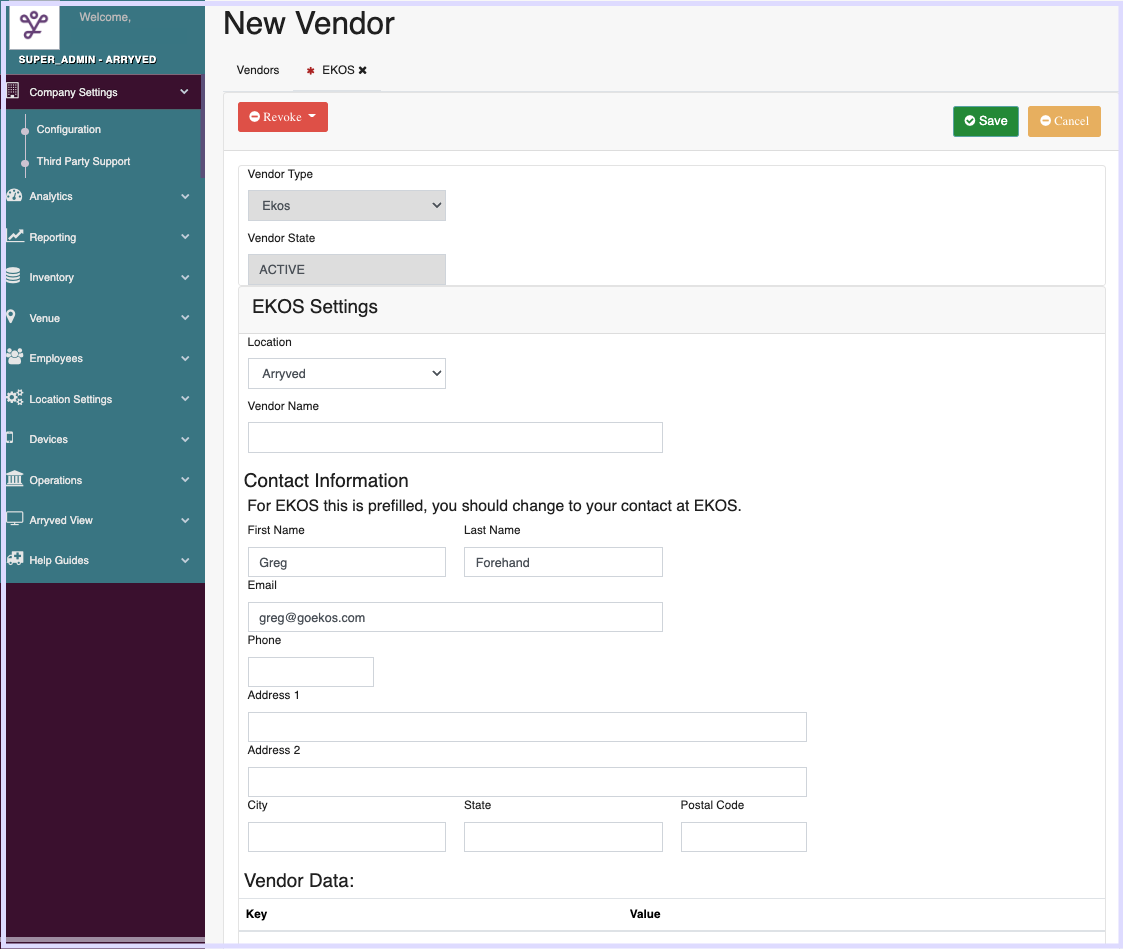Click the Devices tablet icon
The height and width of the screenshot is (949, 1123).
(10, 438)
